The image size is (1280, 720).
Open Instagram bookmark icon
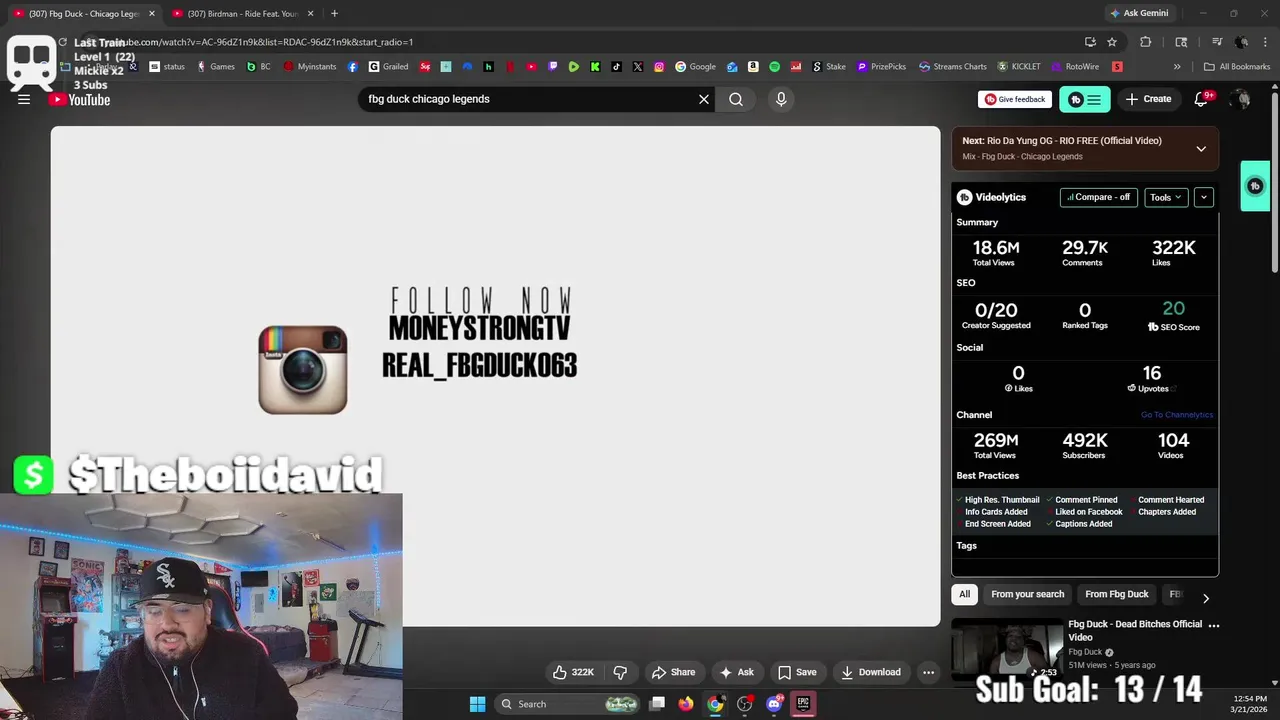pyautogui.click(x=659, y=67)
